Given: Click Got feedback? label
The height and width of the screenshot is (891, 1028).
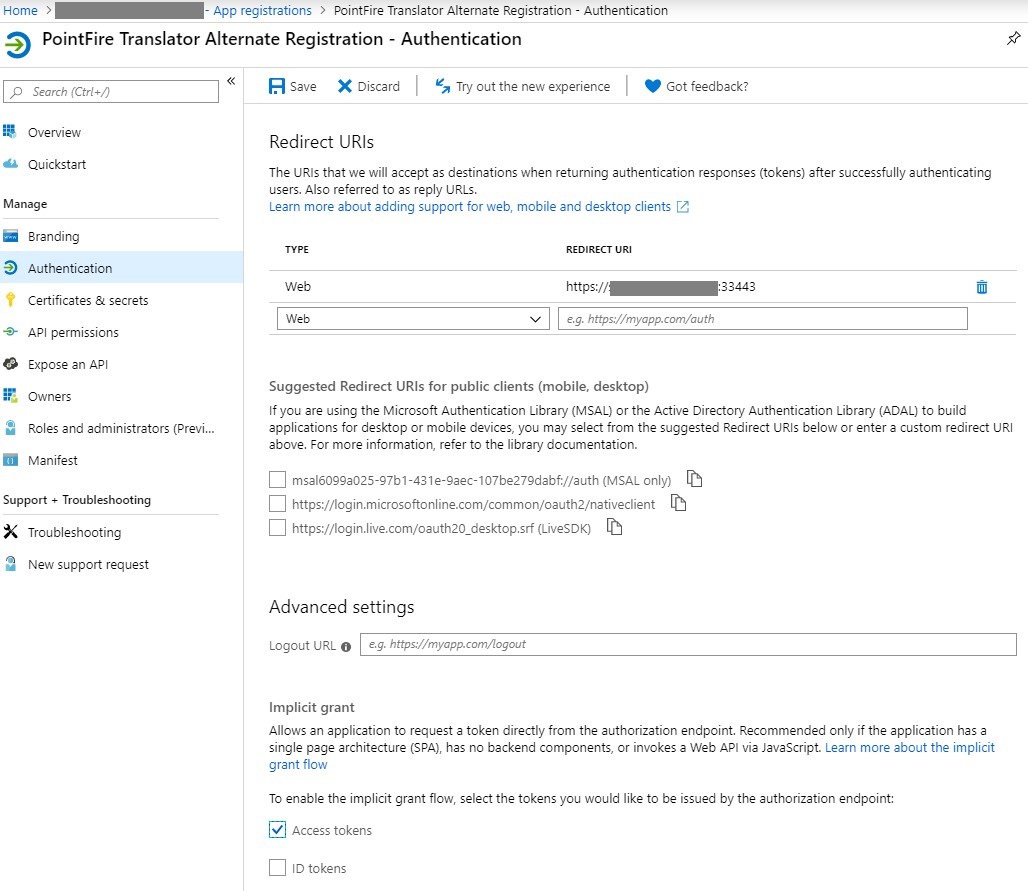Looking at the screenshot, I should (x=707, y=87).
